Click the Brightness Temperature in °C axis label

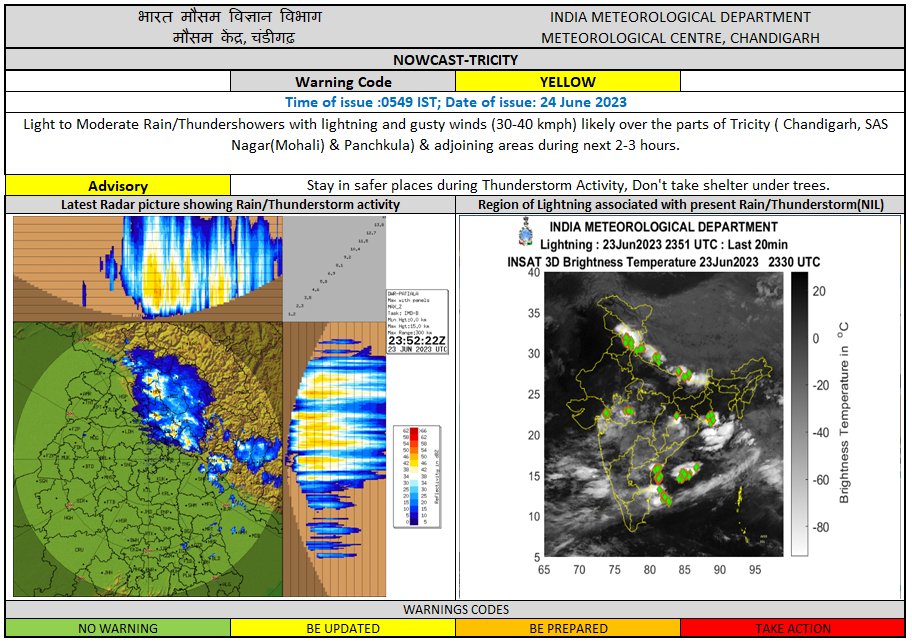tap(843, 413)
